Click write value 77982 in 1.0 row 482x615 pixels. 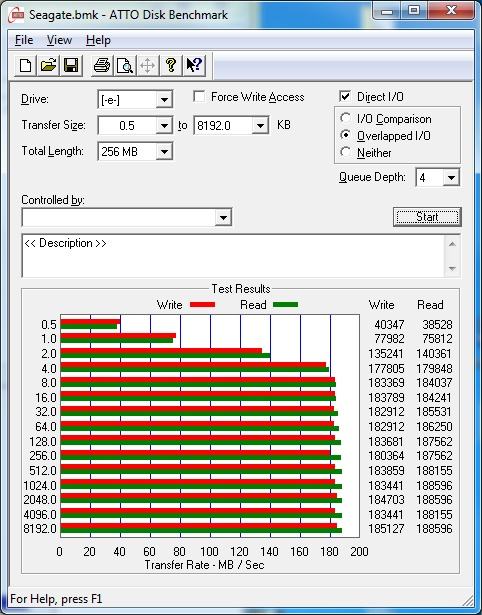click(389, 338)
